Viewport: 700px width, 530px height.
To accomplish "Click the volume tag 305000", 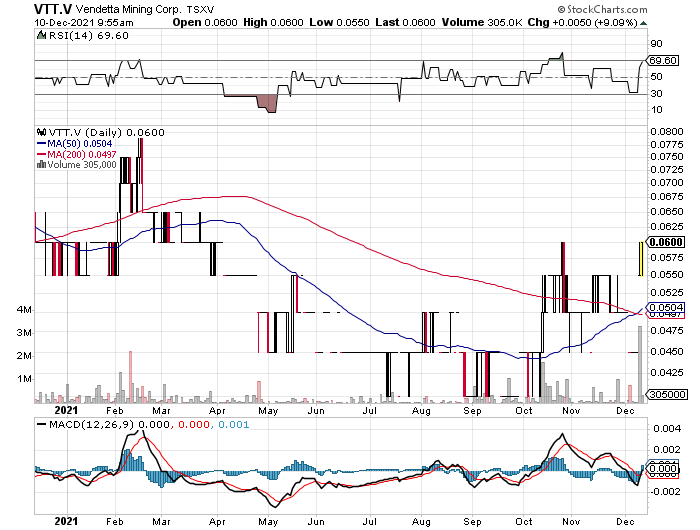I will [667, 395].
